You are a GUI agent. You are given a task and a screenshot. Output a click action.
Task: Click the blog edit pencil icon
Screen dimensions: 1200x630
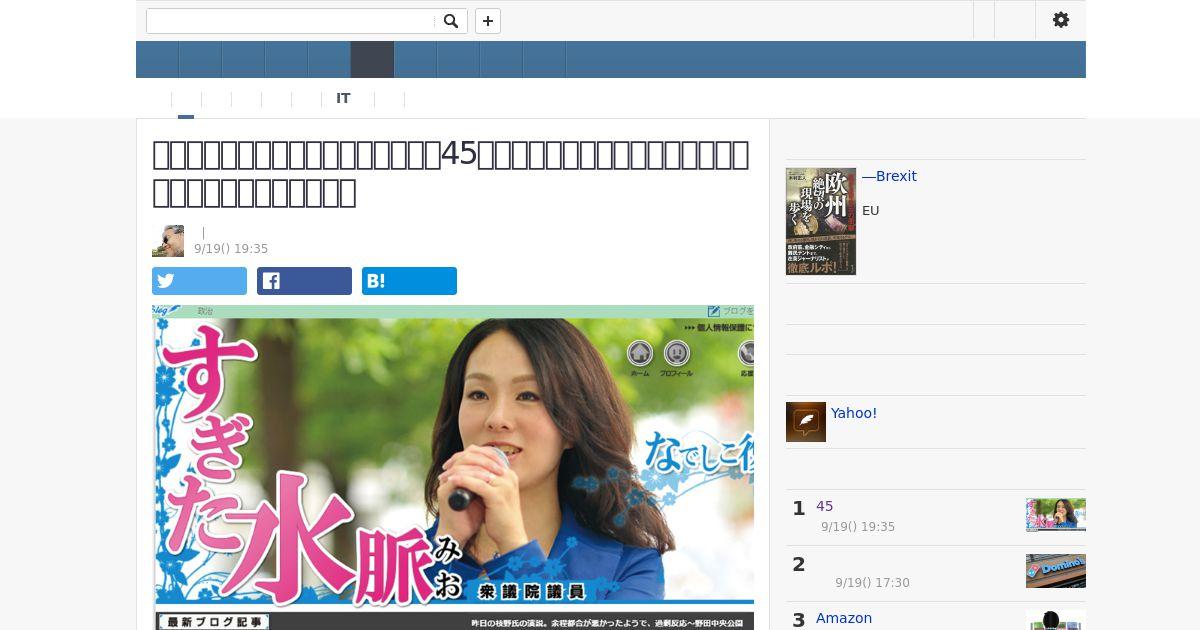coord(714,311)
